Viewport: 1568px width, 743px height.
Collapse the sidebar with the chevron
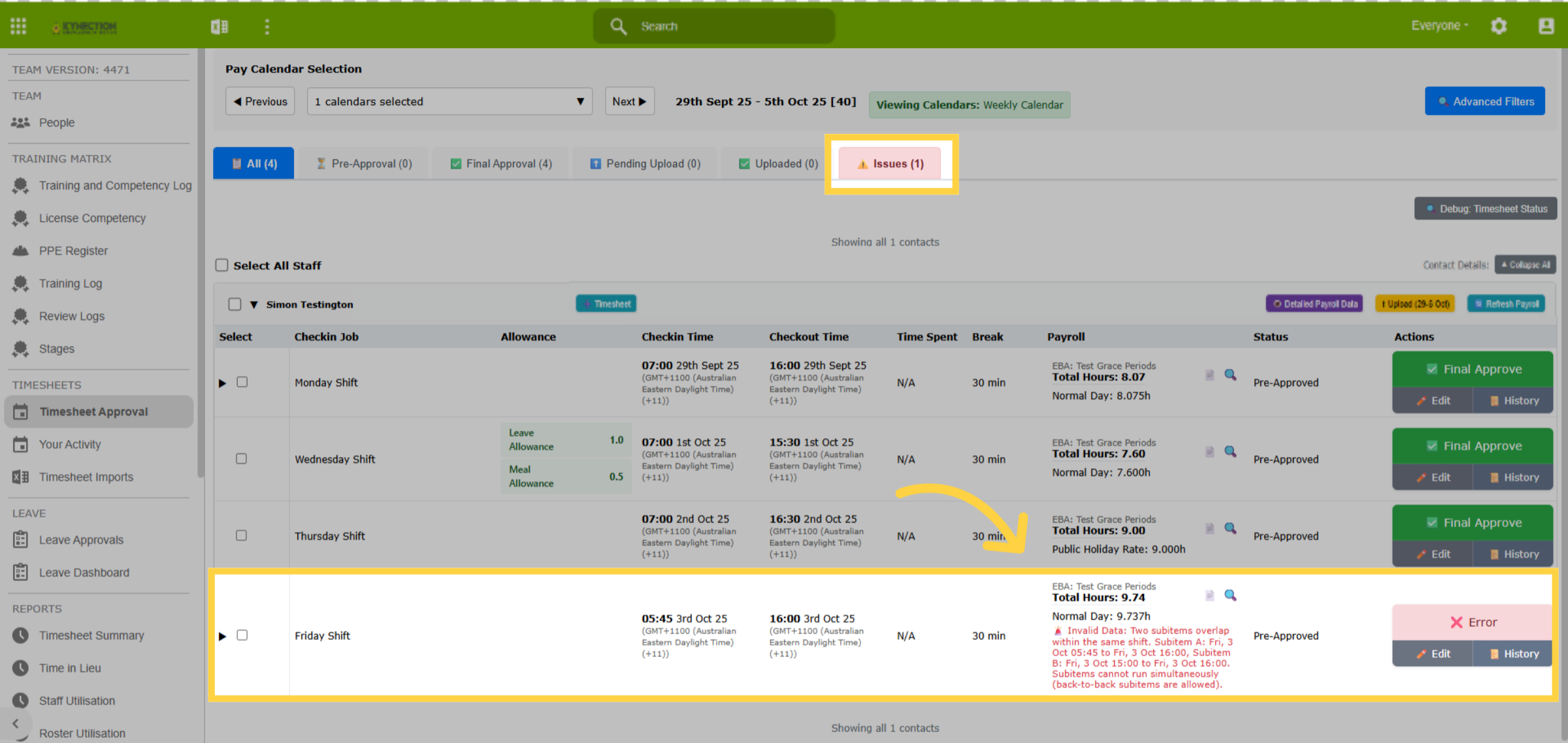tap(16, 723)
